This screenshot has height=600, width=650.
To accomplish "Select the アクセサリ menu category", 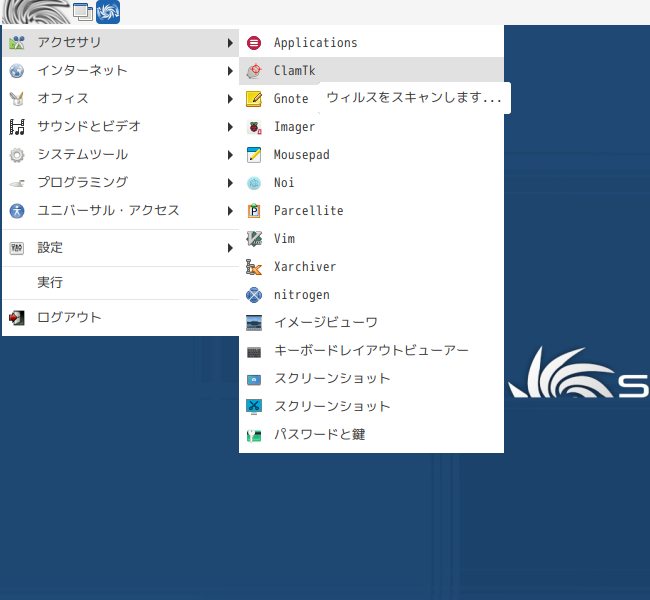I will click(120, 43).
